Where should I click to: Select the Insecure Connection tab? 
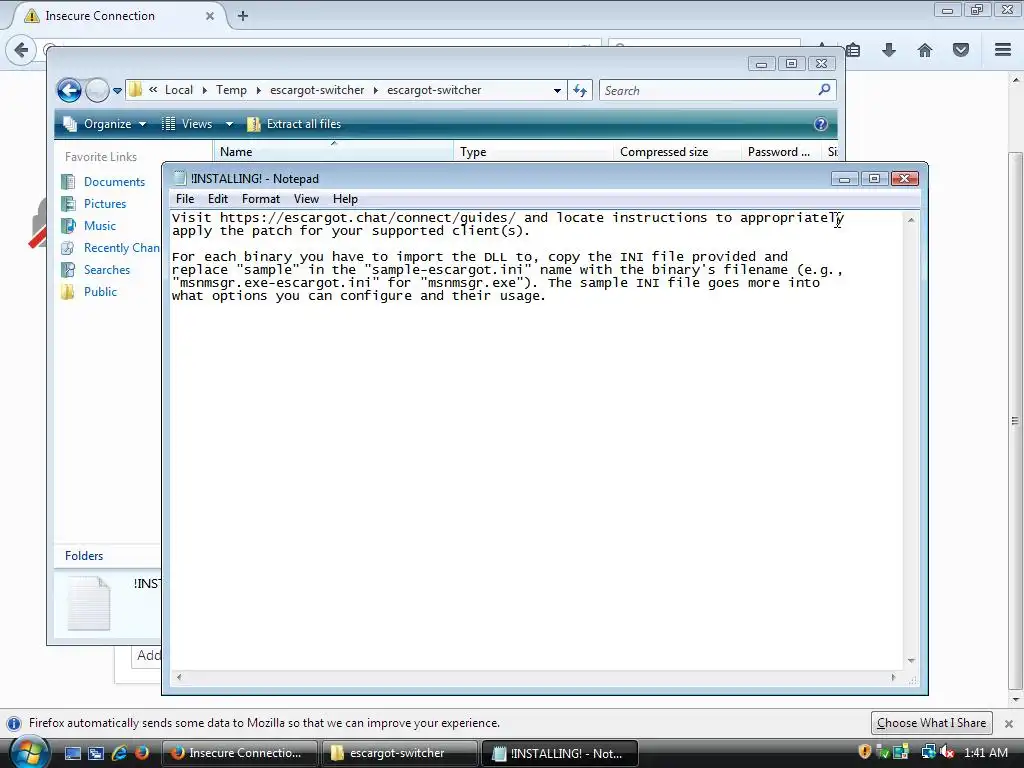coord(116,16)
